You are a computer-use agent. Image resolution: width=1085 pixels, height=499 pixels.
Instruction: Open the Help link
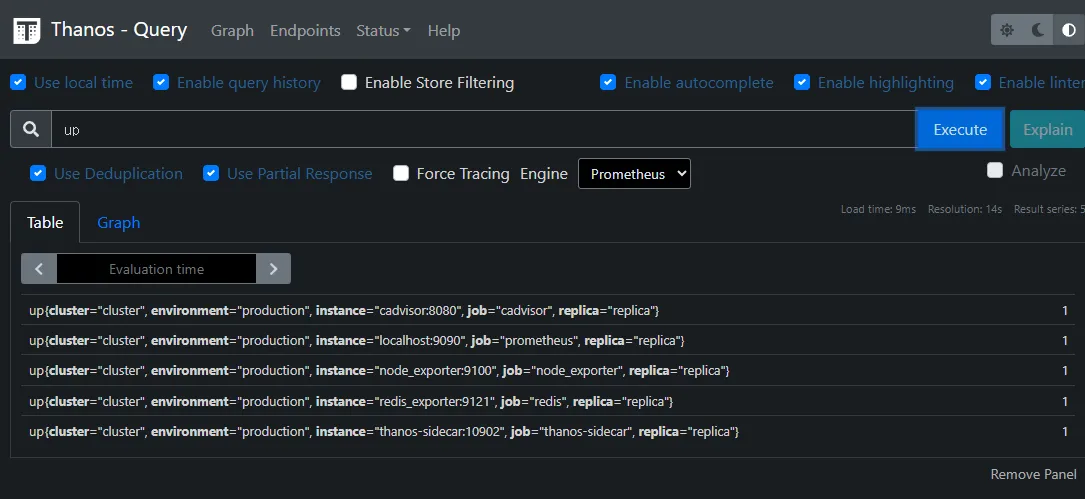pyautogui.click(x=444, y=30)
